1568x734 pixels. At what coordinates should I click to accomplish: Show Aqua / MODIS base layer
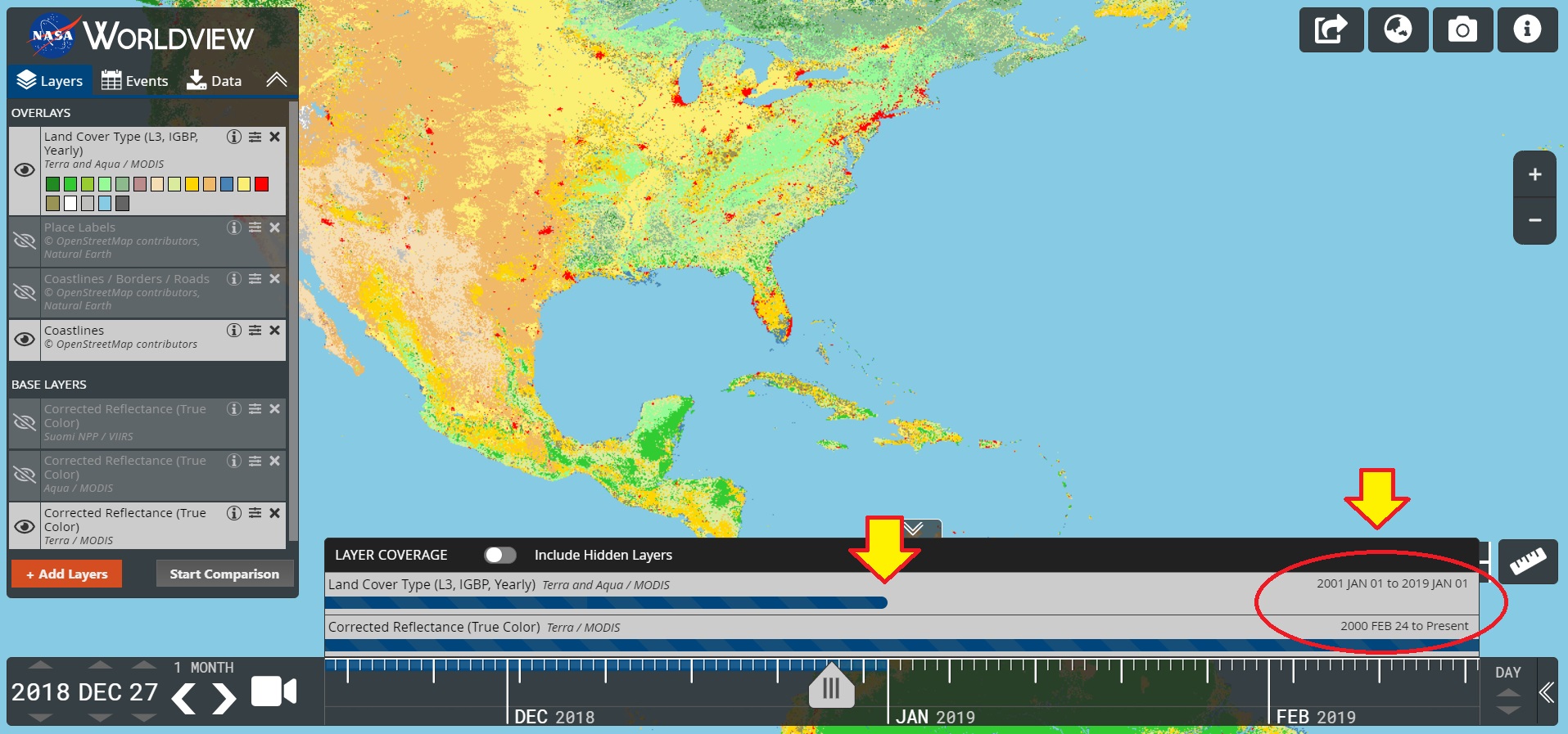[25, 474]
